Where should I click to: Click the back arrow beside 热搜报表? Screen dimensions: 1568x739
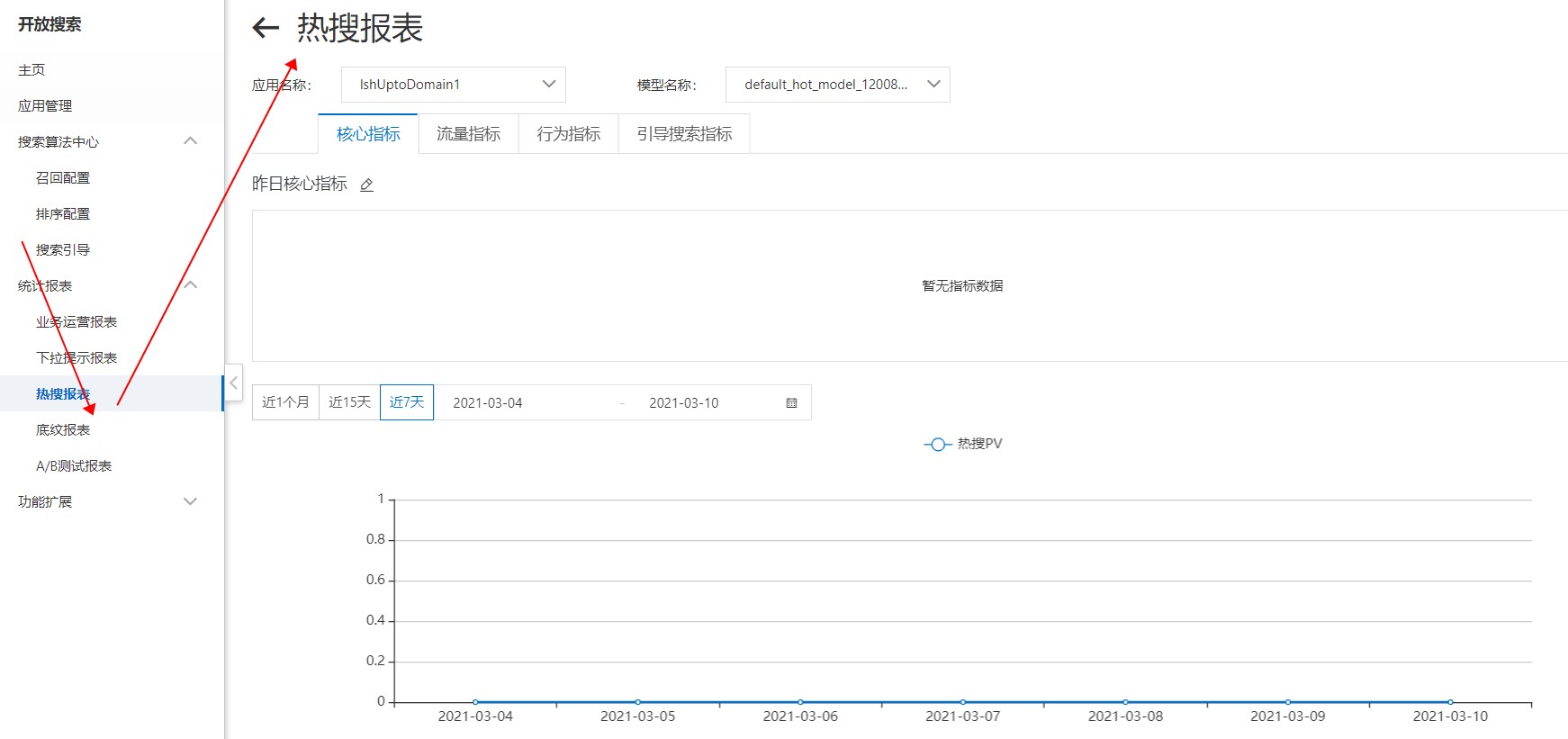click(x=266, y=29)
